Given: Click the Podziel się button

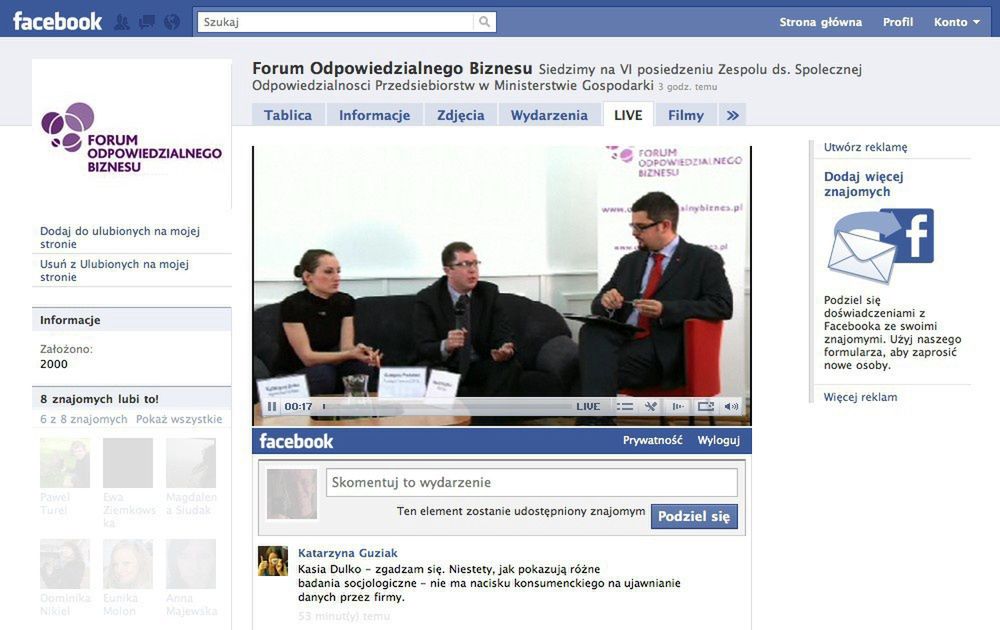Looking at the screenshot, I should point(694,516).
